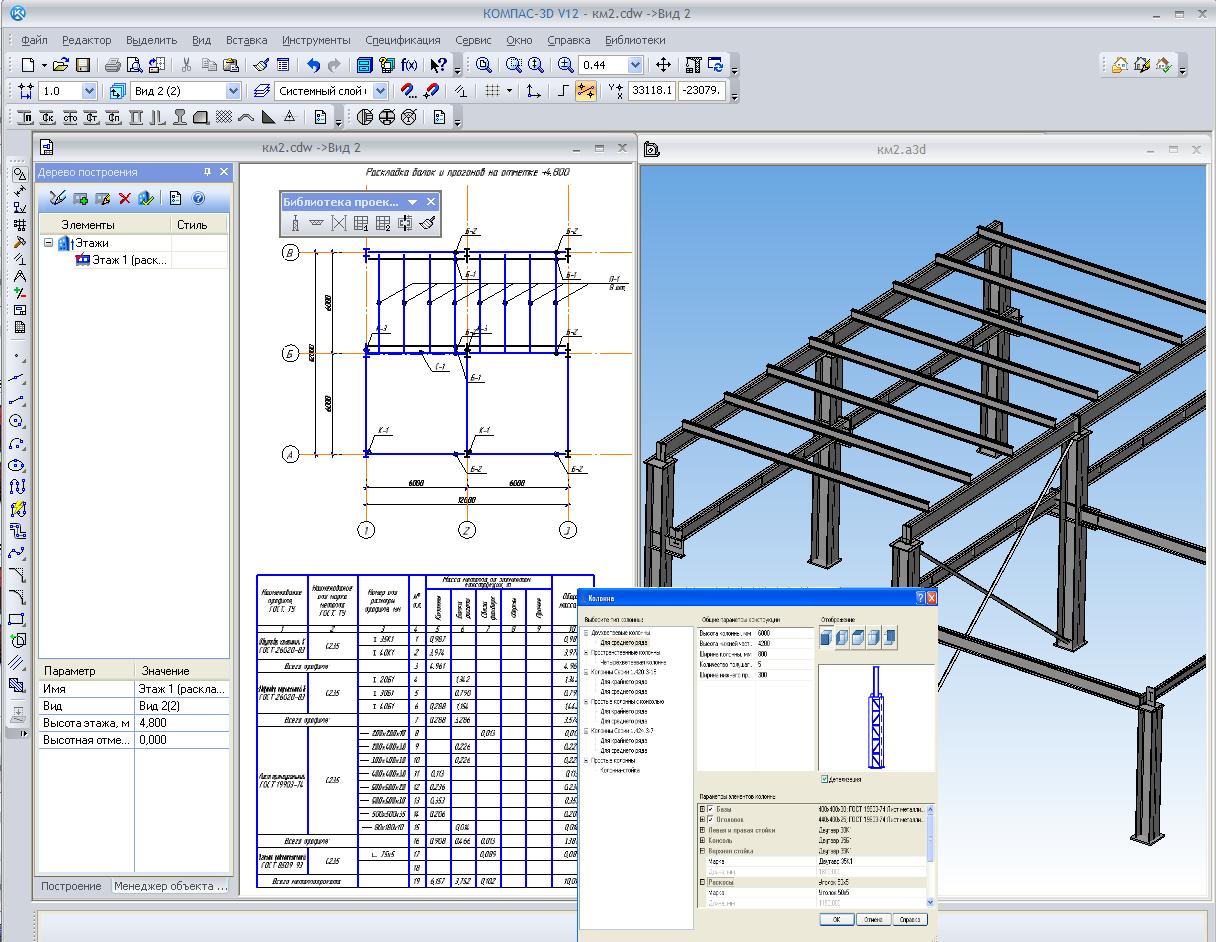This screenshot has width=1216, height=942.
Task: Click the red X delete icon in tree panel
Action: (125, 199)
